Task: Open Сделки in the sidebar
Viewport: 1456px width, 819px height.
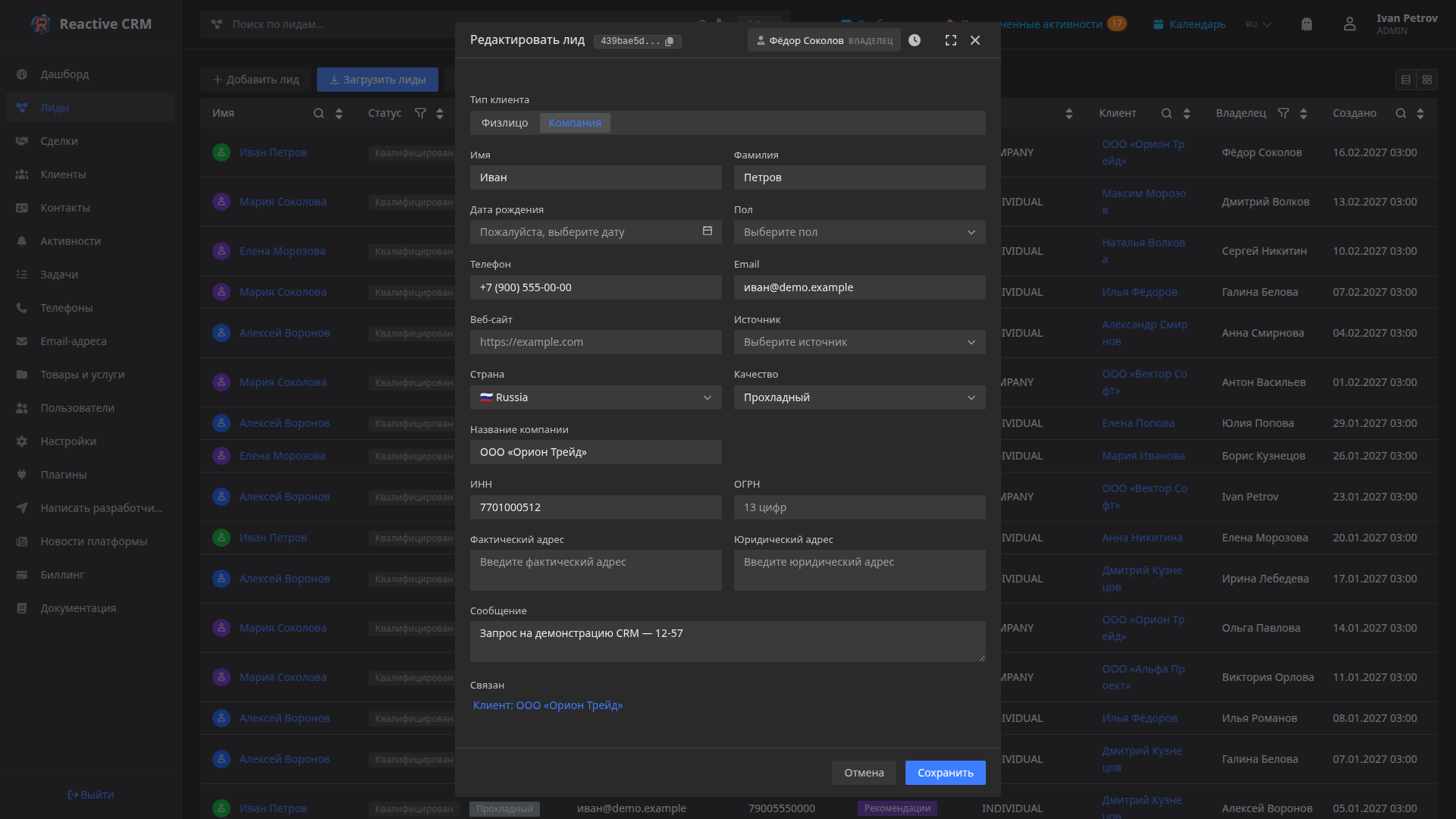Action: 91,141
